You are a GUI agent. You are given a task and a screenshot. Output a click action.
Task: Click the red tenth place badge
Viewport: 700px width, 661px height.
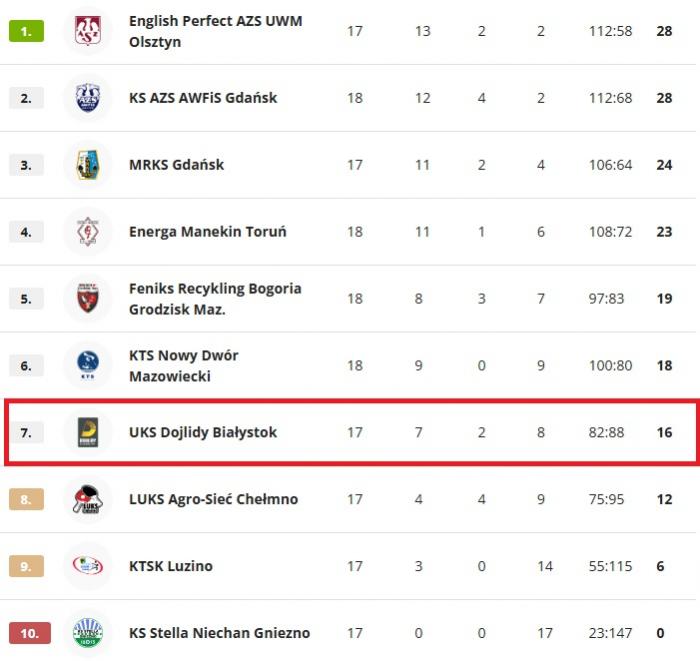[x=29, y=633]
